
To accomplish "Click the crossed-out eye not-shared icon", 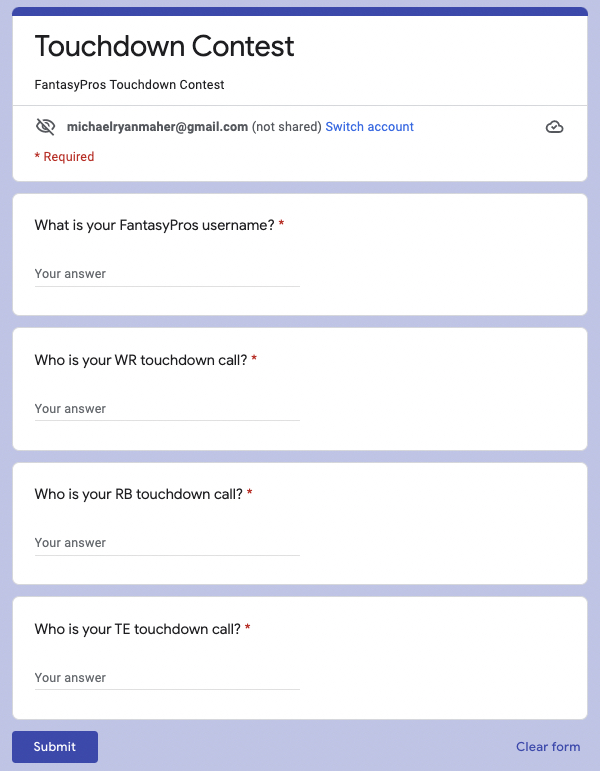I will coord(45,127).
